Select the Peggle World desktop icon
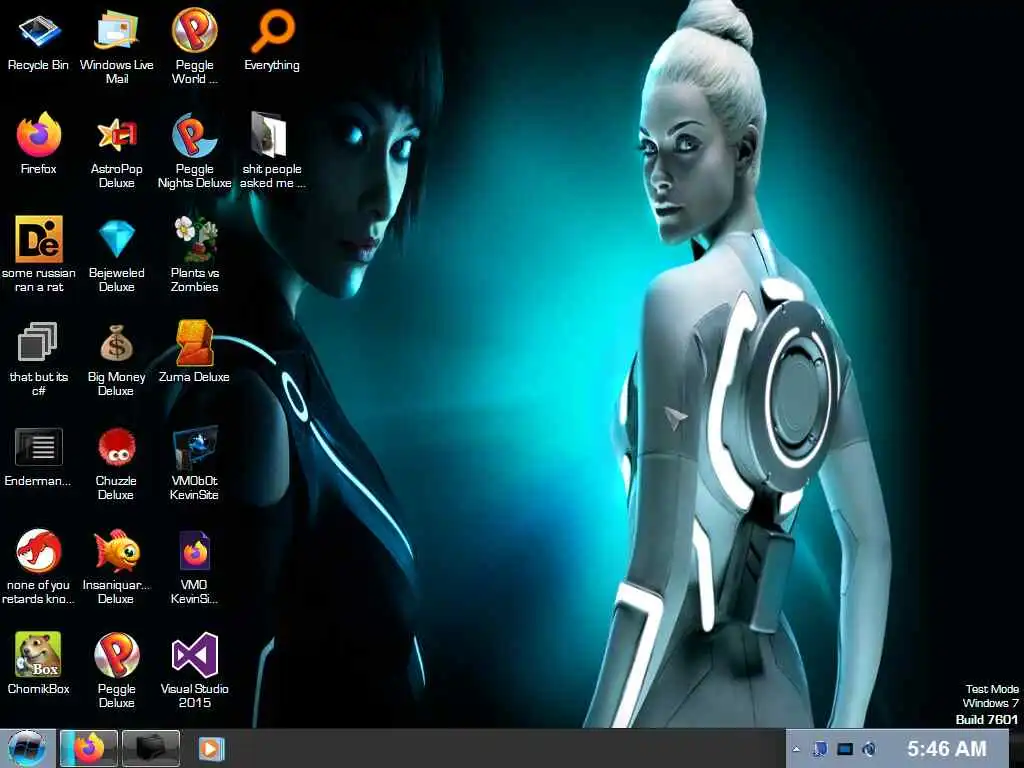 (x=195, y=46)
